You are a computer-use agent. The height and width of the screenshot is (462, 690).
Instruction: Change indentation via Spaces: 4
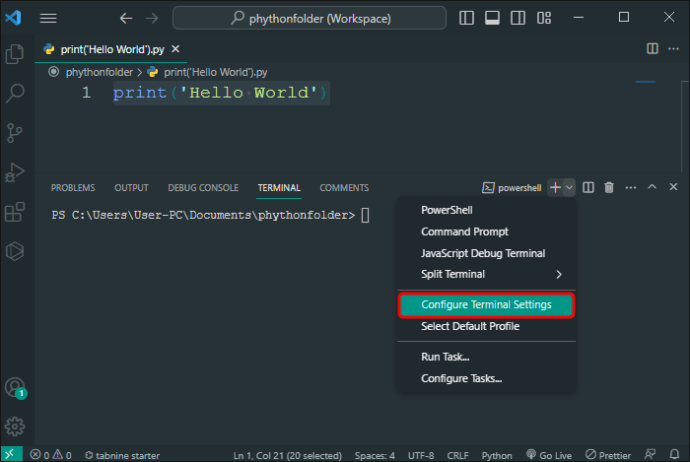tap(375, 455)
